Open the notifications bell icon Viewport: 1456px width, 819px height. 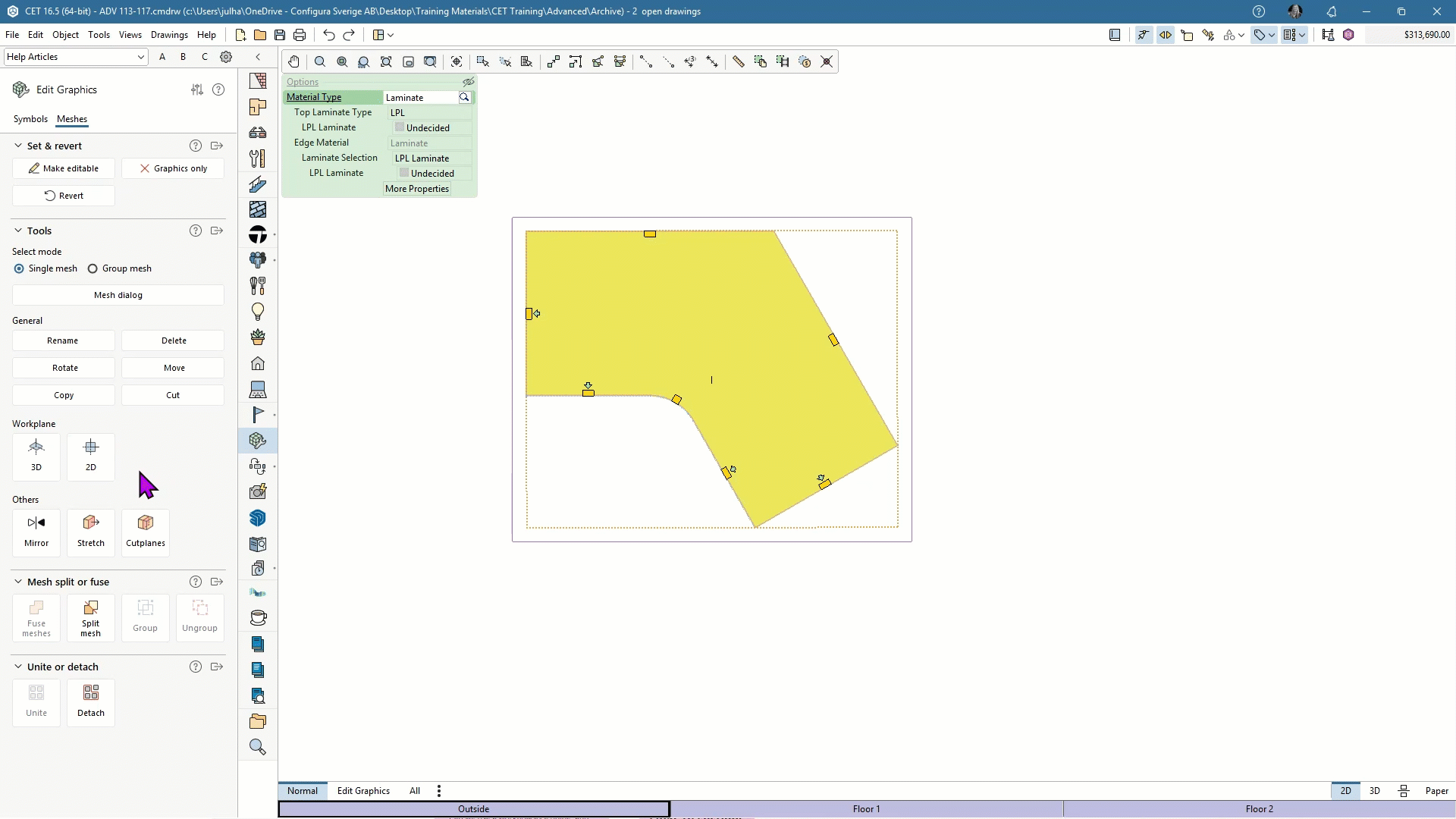pyautogui.click(x=1332, y=11)
